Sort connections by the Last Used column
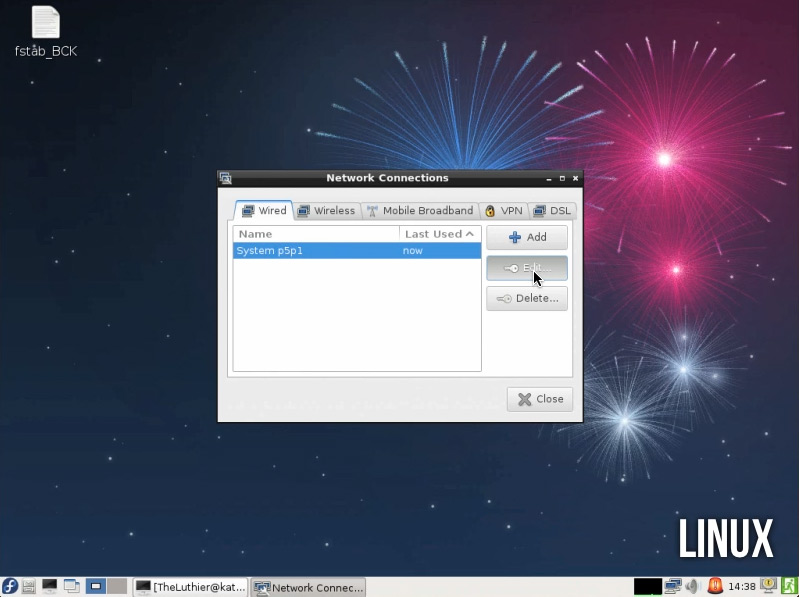The width and height of the screenshot is (799, 597). (440, 234)
